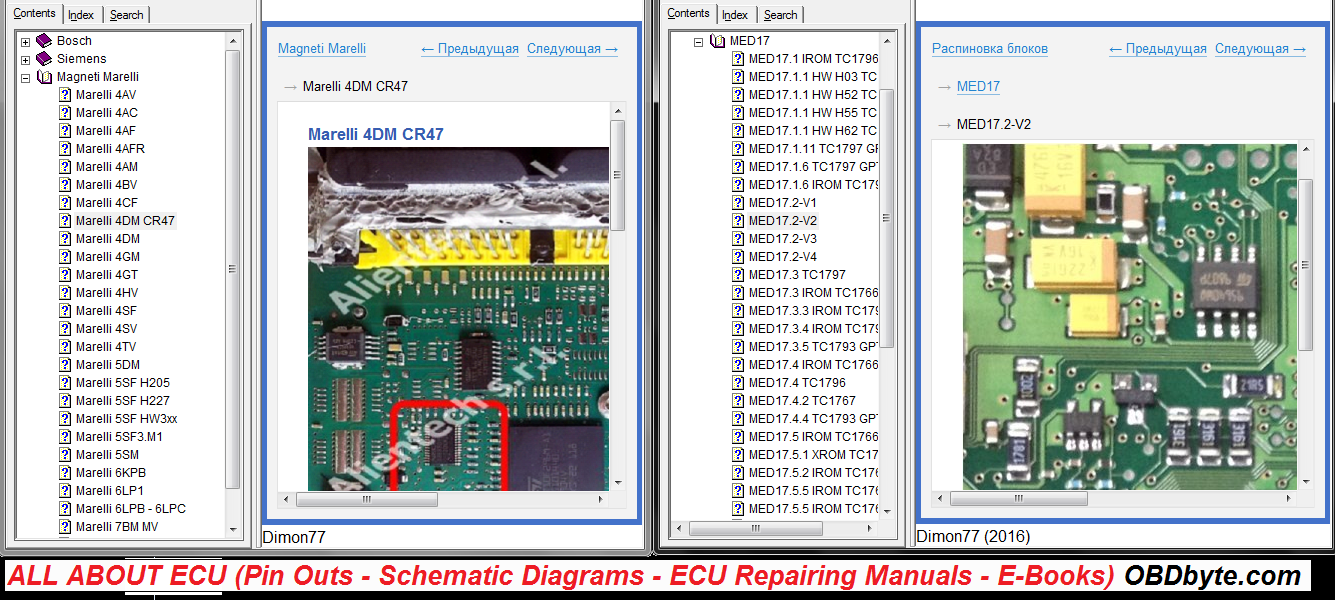1335x600 pixels.
Task: Open the Search tab in right window
Action: 780,15
